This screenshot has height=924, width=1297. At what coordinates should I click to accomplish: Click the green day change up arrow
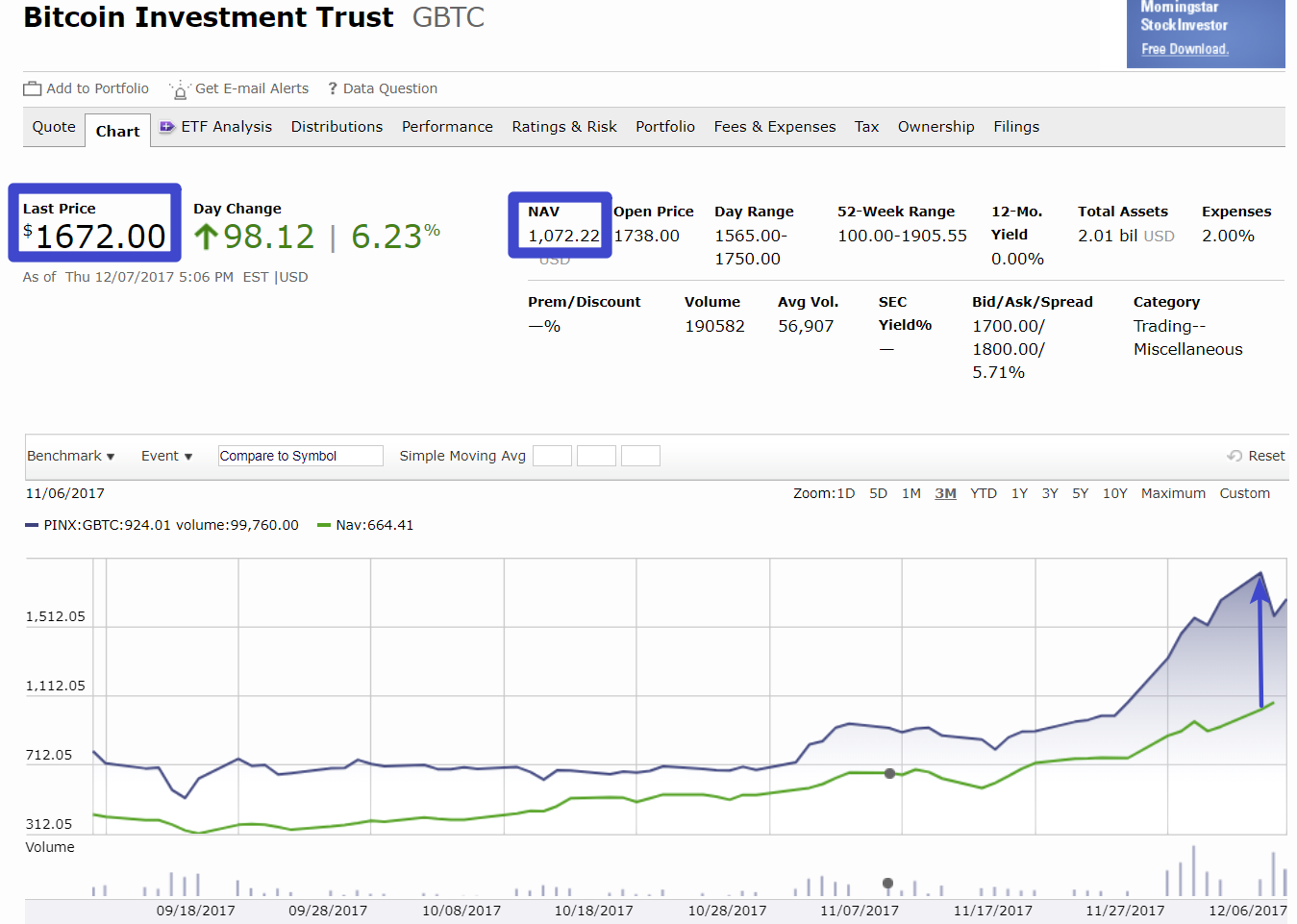tap(206, 237)
